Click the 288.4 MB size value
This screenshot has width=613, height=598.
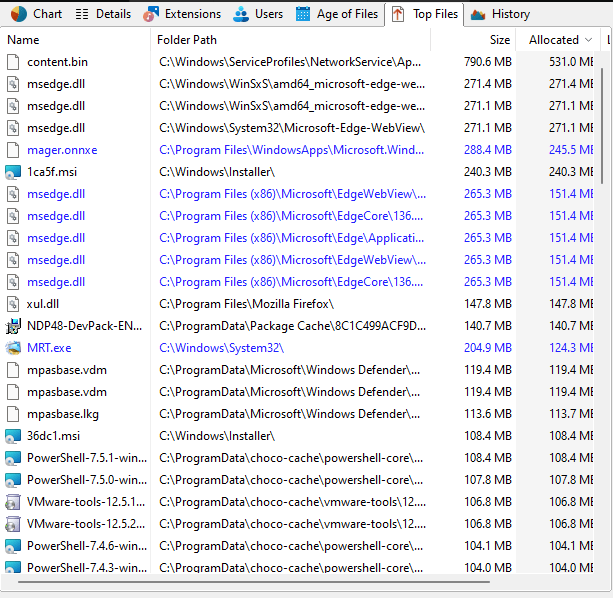[488, 150]
